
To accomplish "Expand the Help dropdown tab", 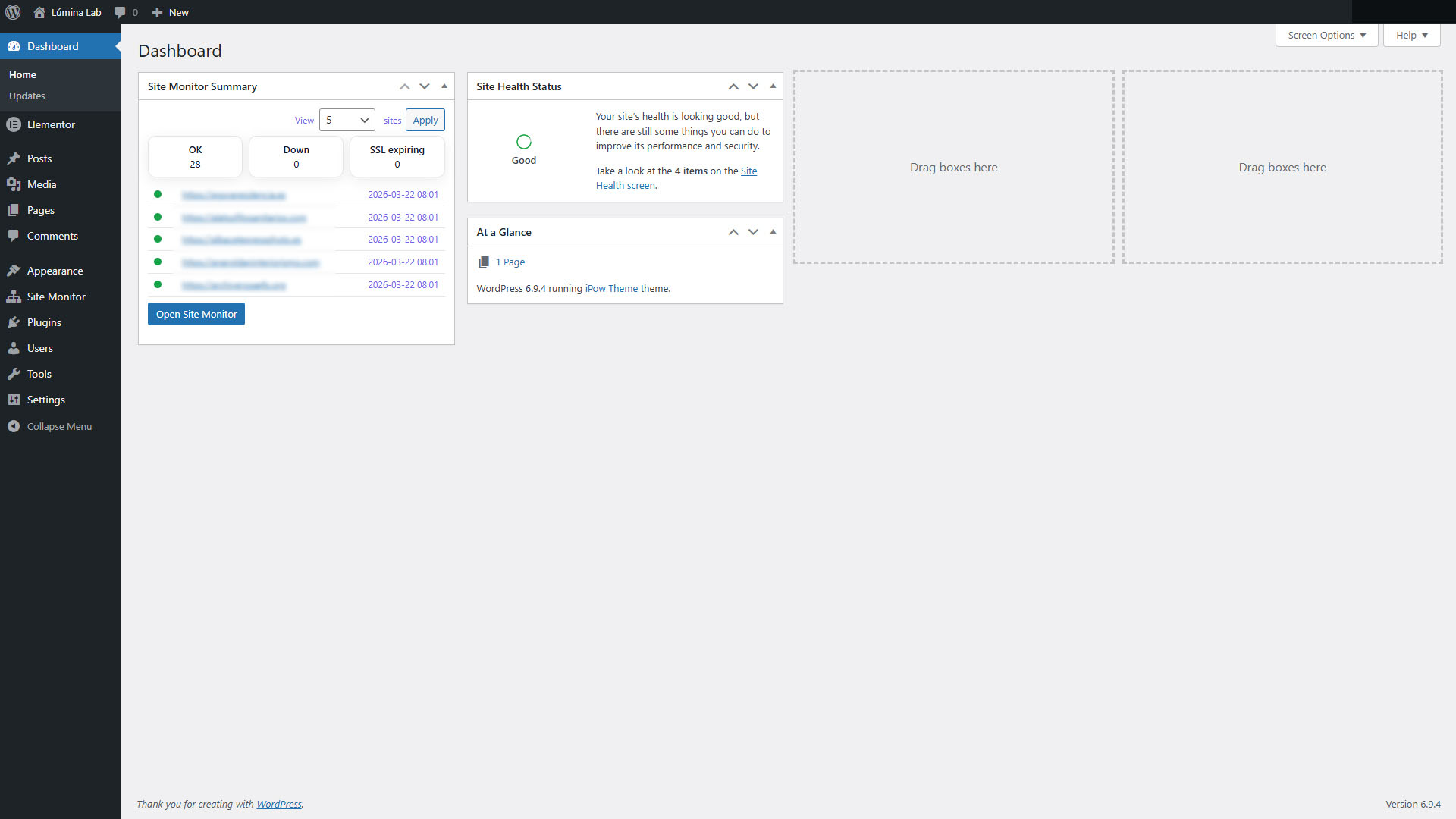I will (x=1411, y=36).
